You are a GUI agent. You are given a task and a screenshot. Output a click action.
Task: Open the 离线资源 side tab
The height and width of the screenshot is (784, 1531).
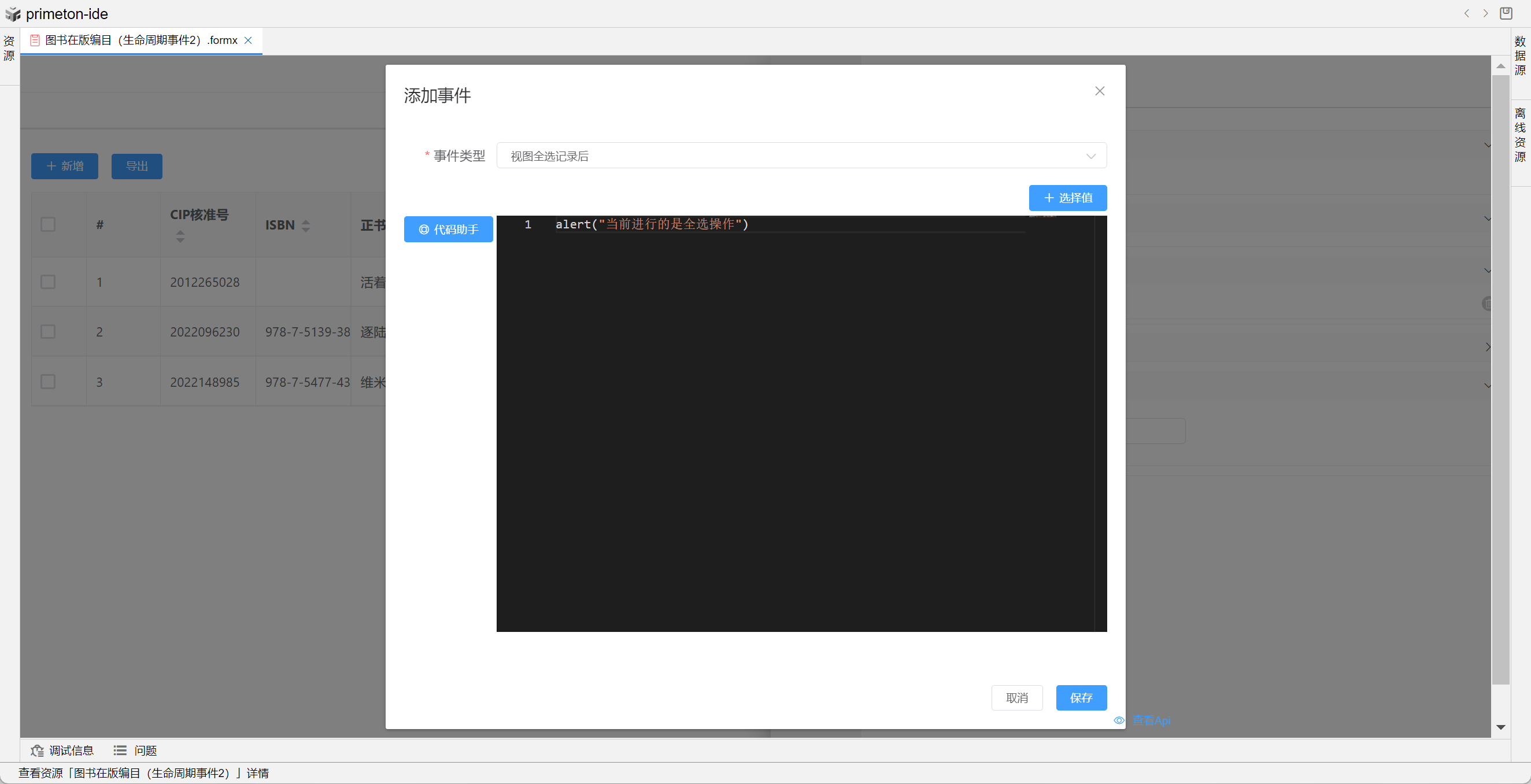click(x=1519, y=135)
